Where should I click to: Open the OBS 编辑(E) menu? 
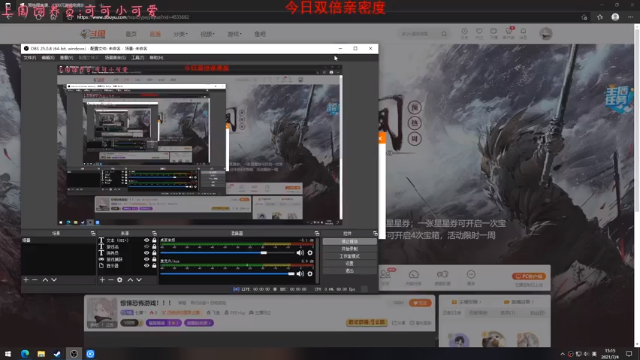[x=48, y=58]
